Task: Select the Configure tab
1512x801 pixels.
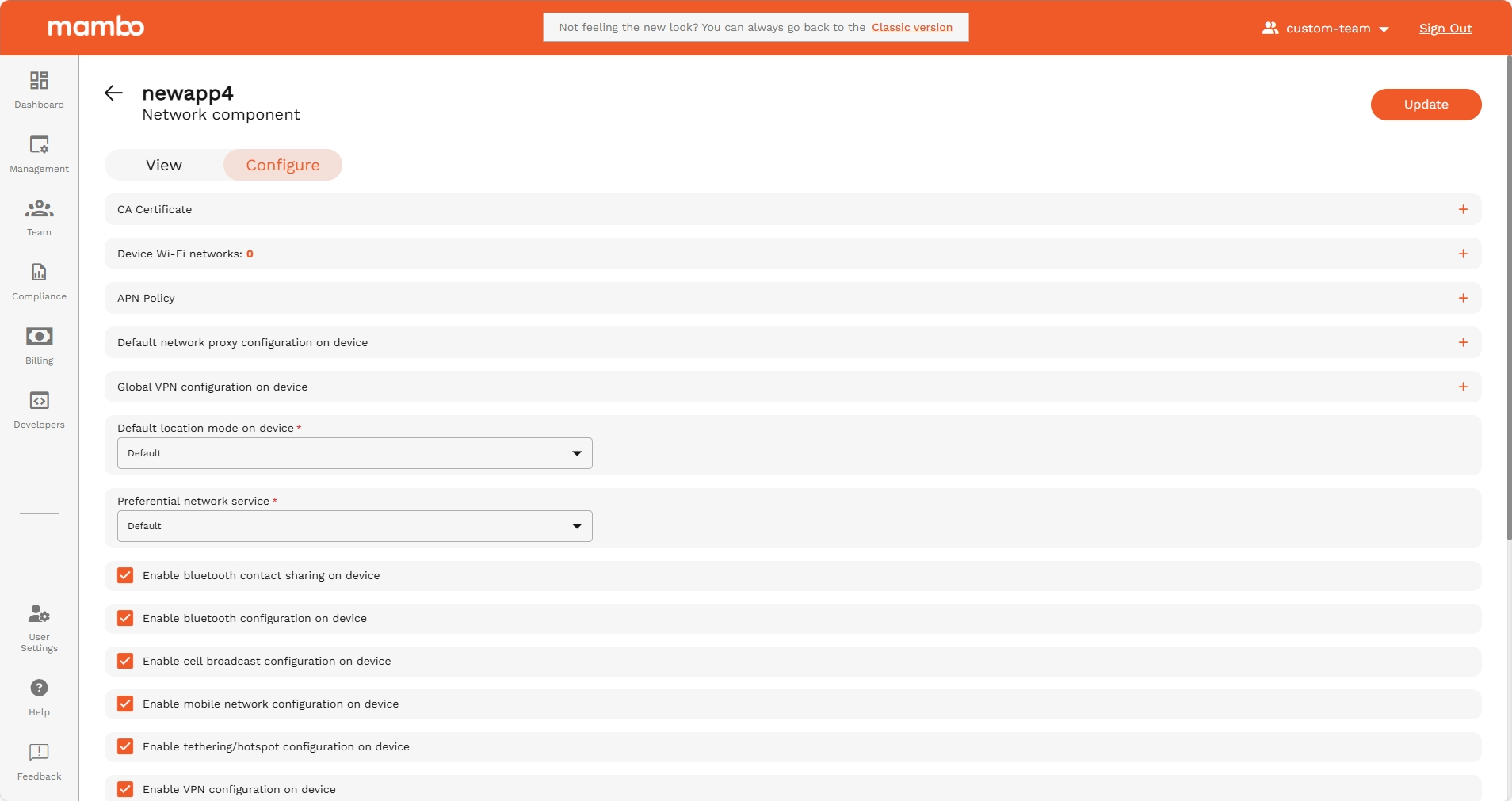Action: (283, 165)
